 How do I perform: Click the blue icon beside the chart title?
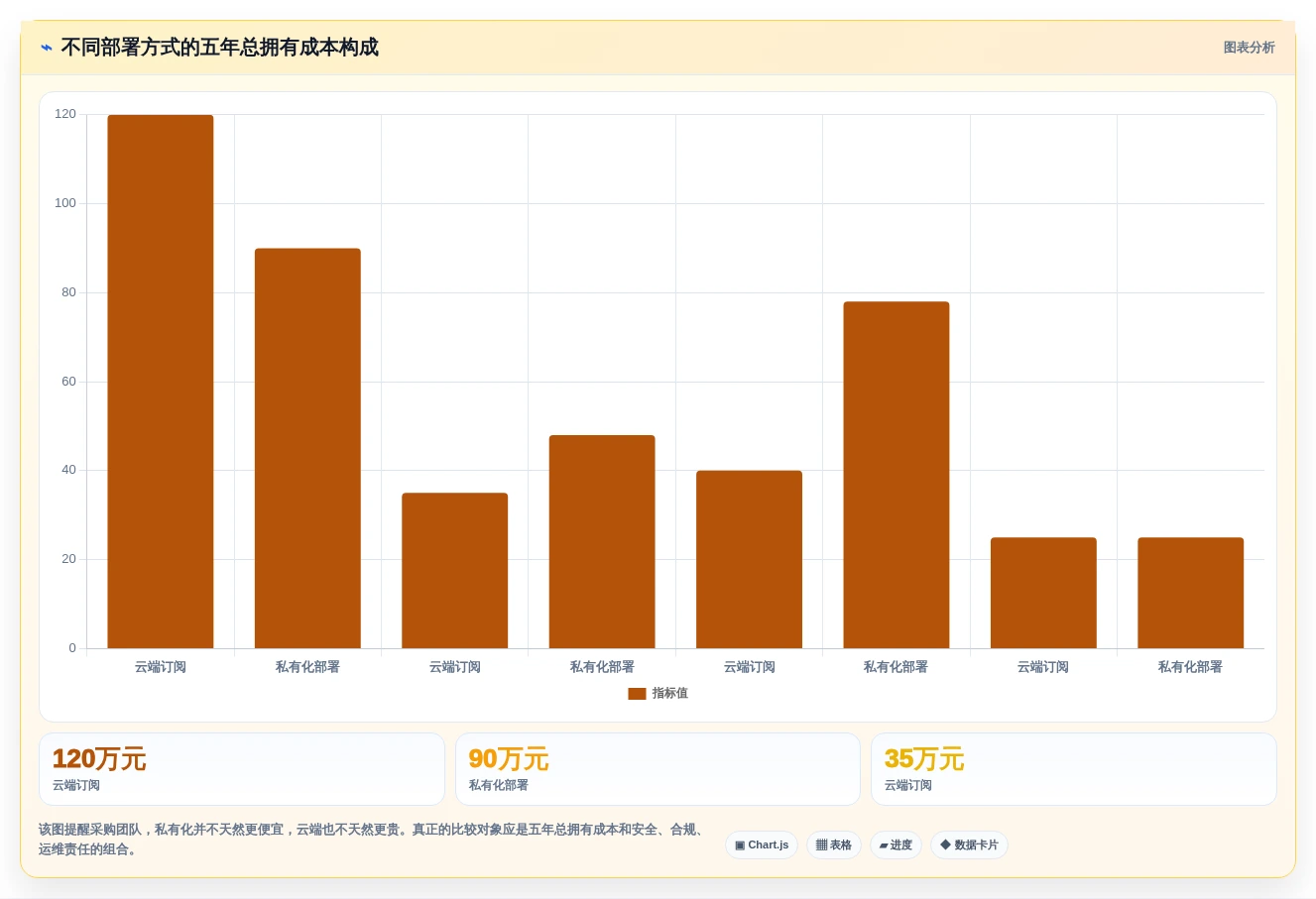point(47,48)
